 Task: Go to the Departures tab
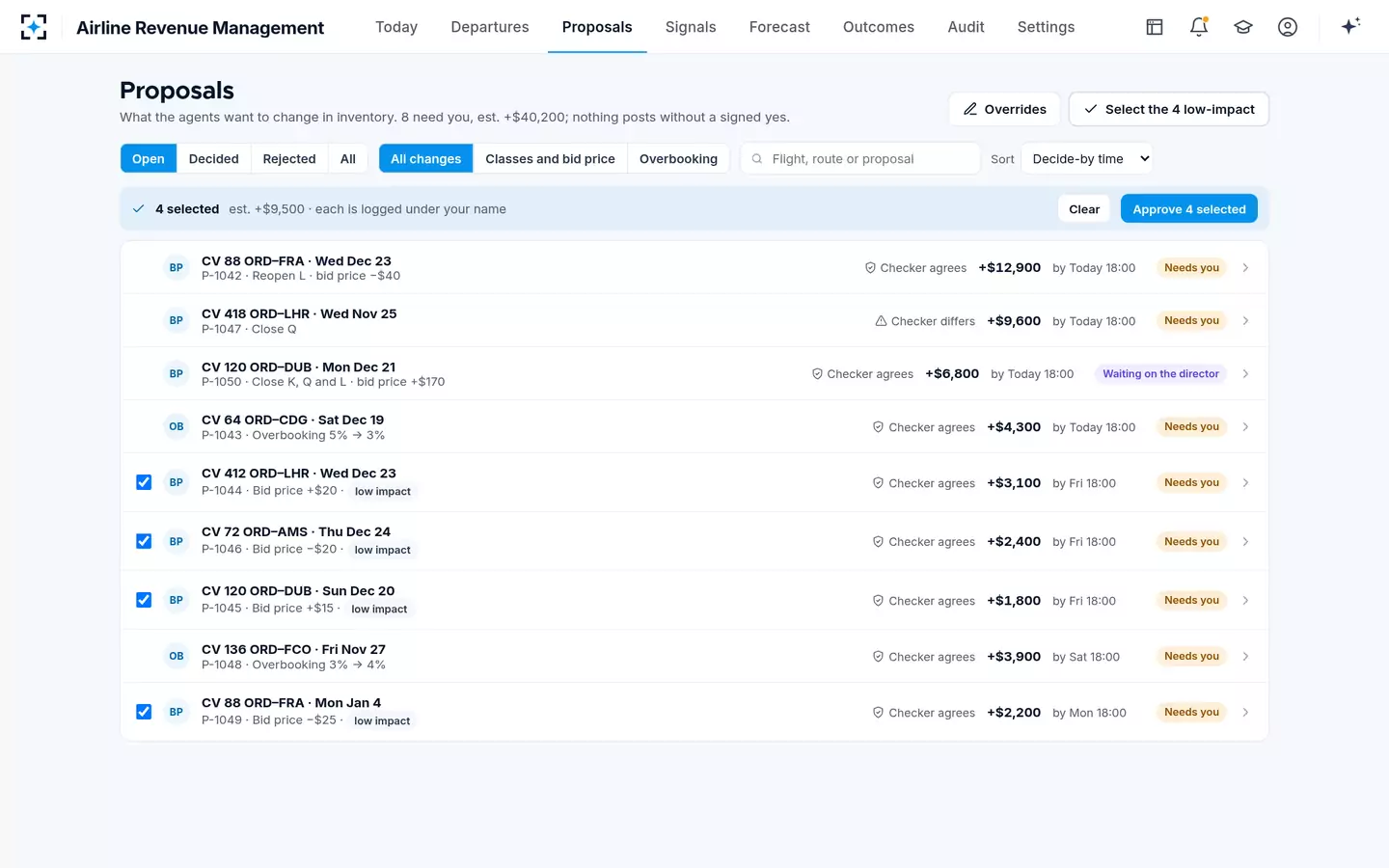coord(490,27)
